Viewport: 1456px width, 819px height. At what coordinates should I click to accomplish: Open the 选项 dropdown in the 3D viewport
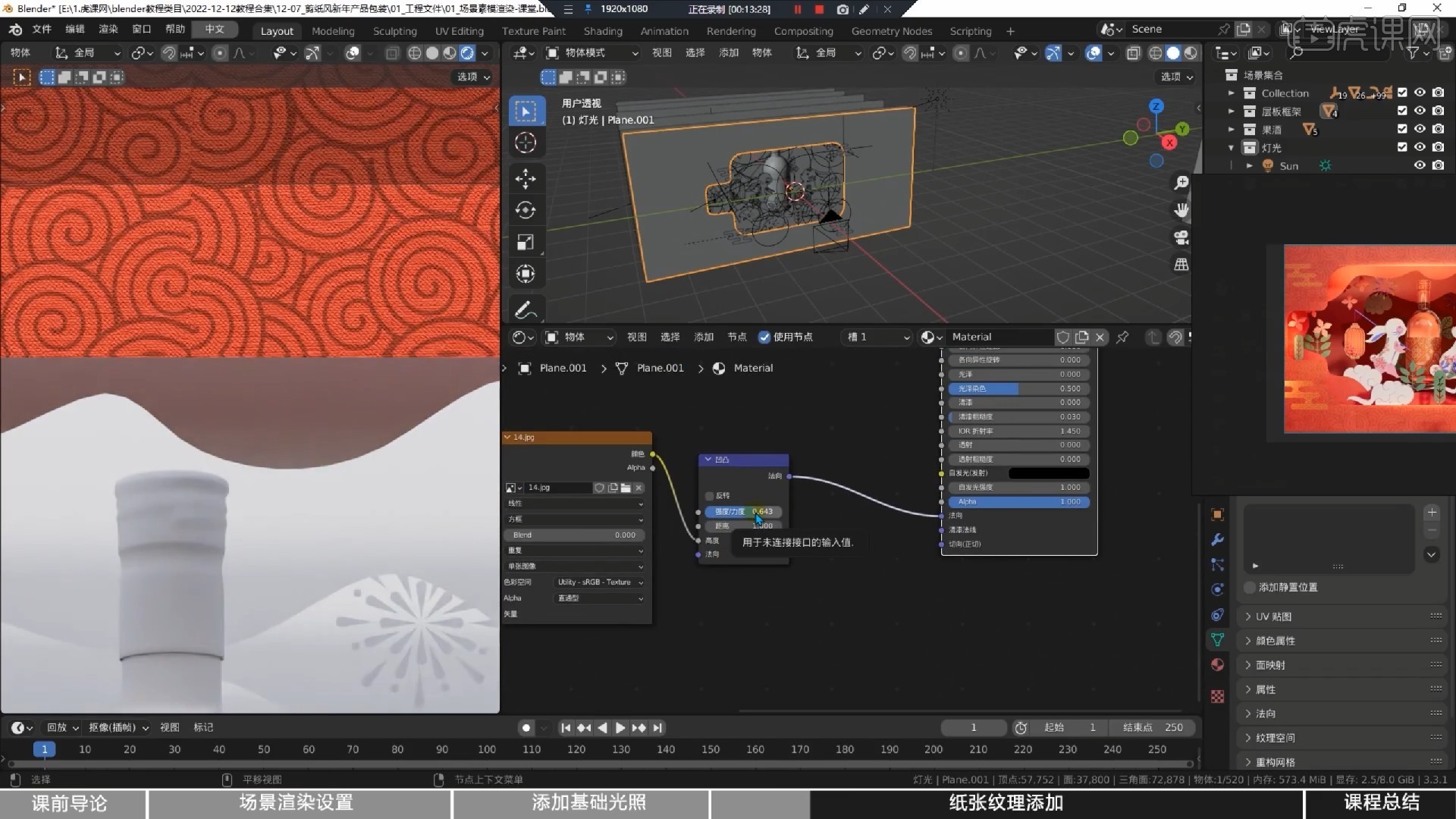point(1177,77)
